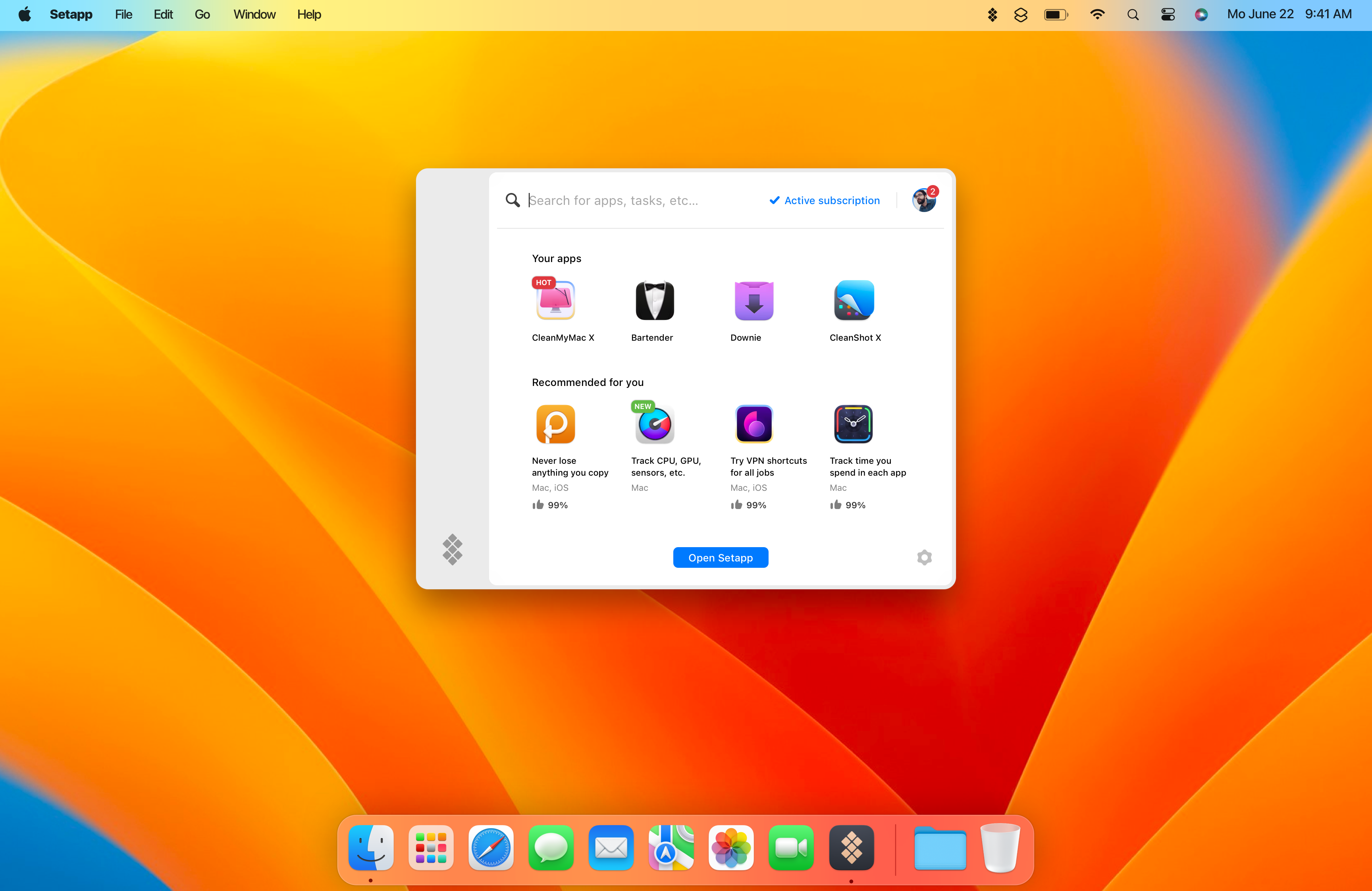Image resolution: width=1372 pixels, height=891 pixels.
Task: Select the Try VPN shortcuts app icon
Action: click(753, 424)
